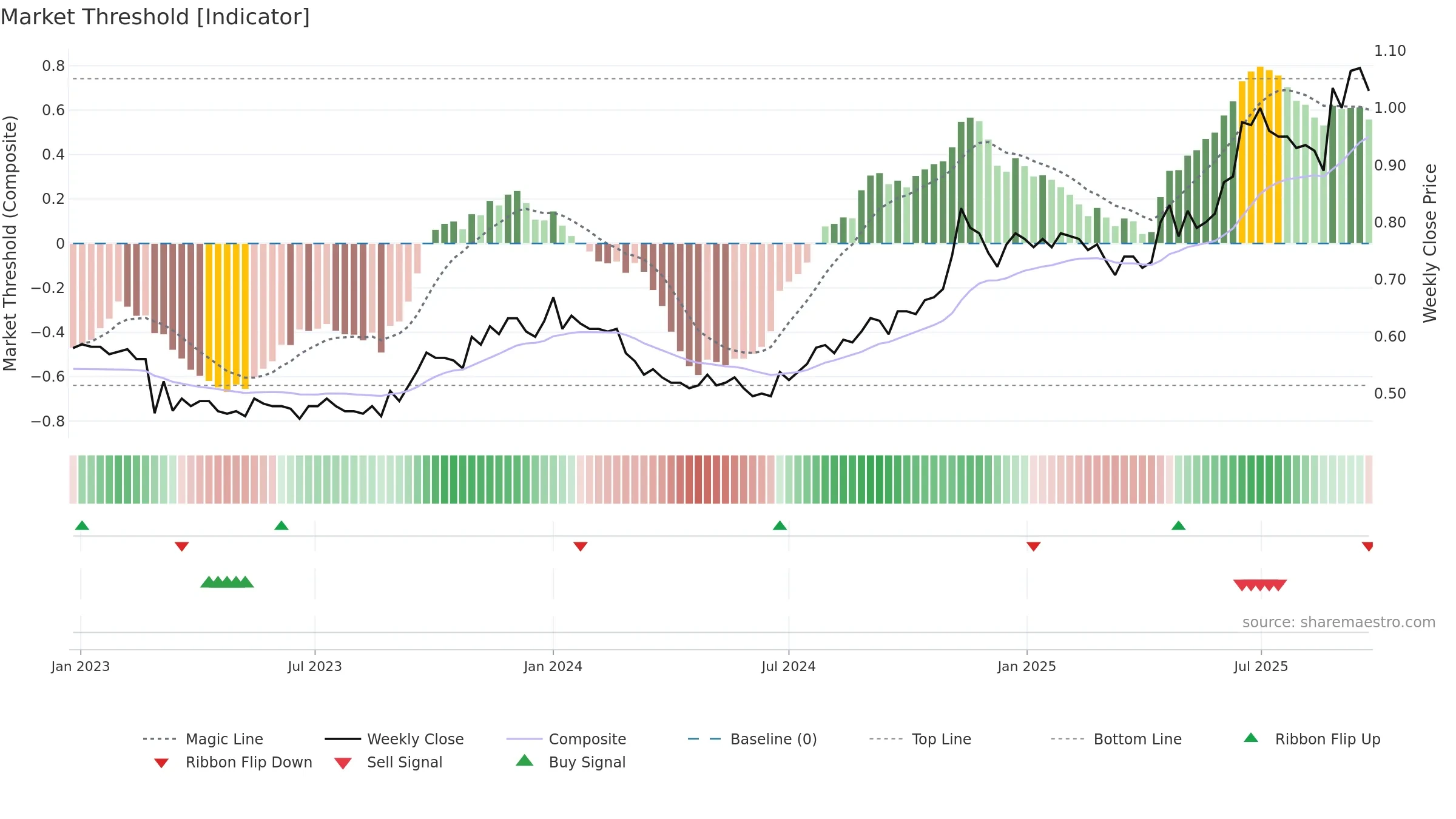Image resolution: width=1456 pixels, height=819 pixels.
Task: Click the red flip-down marker at chart's far right
Action: 1367,547
